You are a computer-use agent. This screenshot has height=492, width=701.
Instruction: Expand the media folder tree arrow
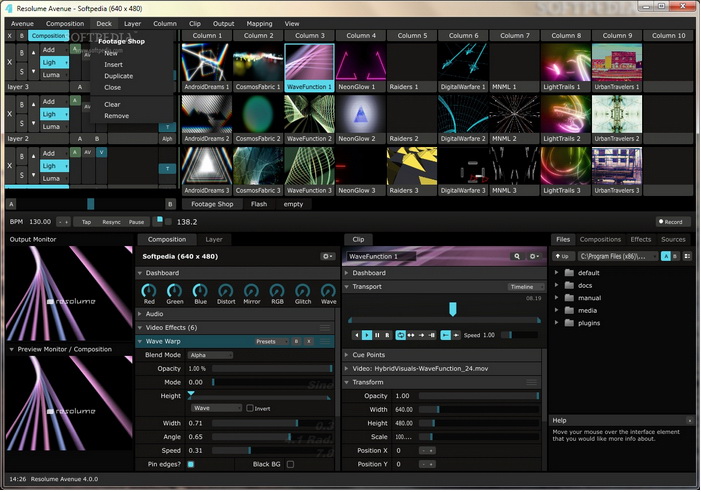557,310
